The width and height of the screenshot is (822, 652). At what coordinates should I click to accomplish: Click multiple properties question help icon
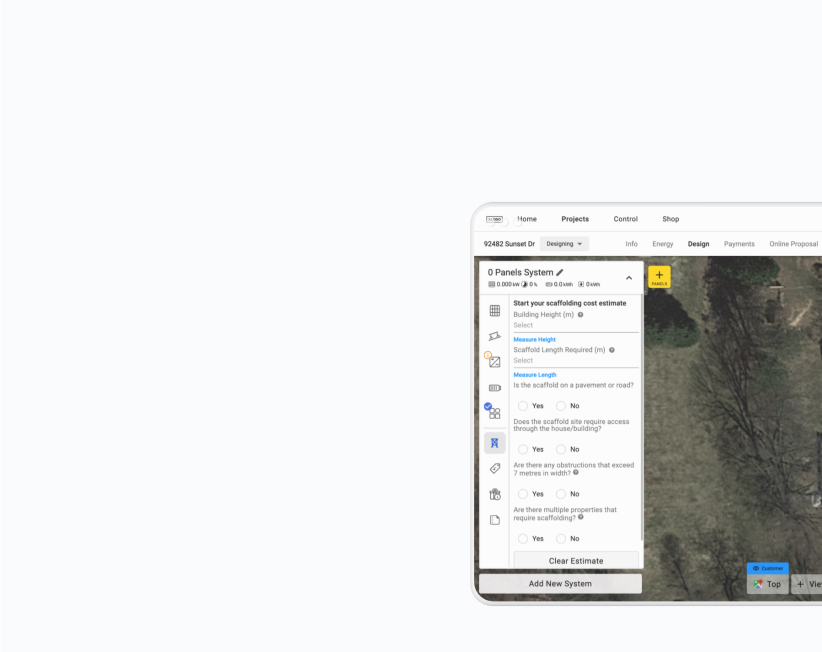tap(580, 517)
